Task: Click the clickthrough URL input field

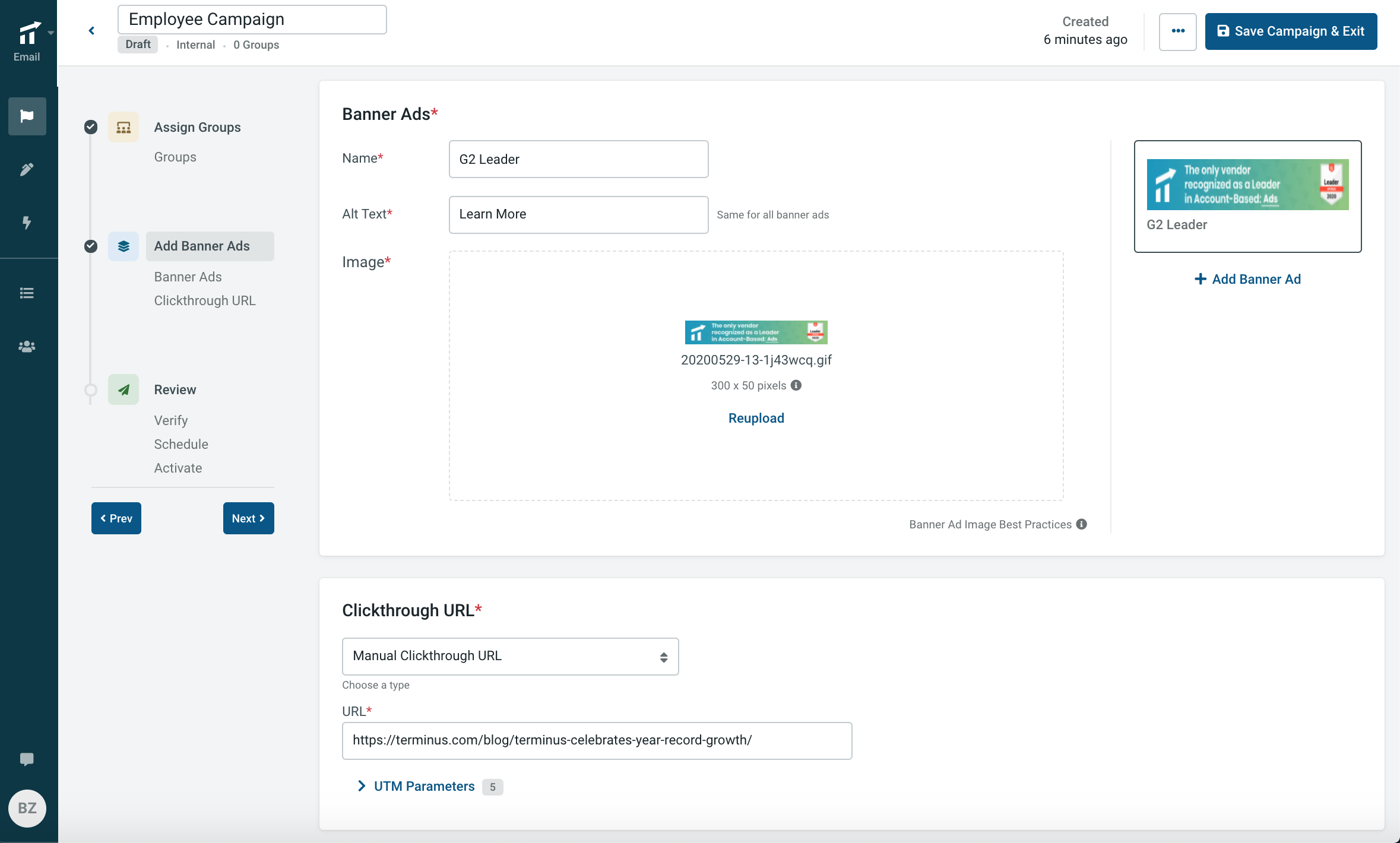Action: [597, 740]
